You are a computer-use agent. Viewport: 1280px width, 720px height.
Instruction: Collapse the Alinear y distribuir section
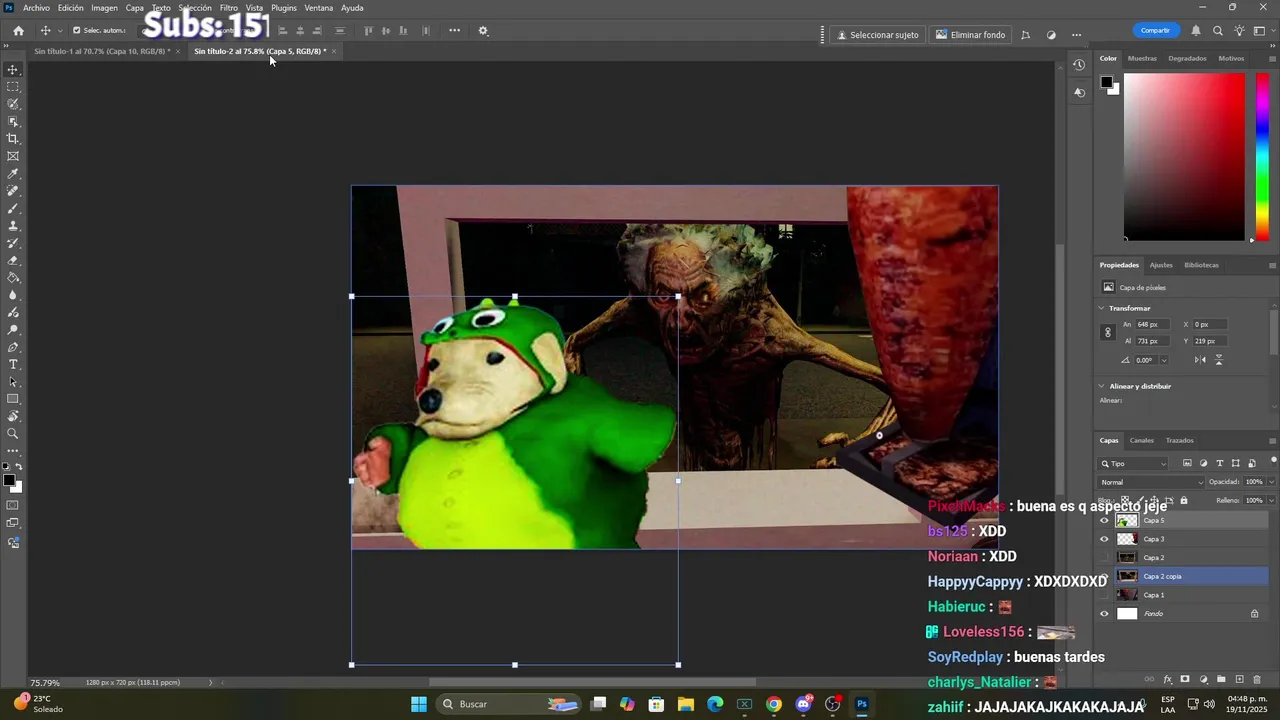point(1102,386)
